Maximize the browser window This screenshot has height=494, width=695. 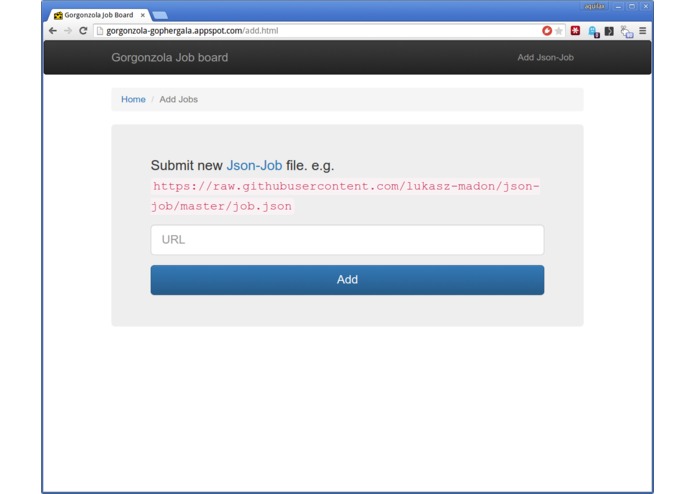click(x=632, y=7)
